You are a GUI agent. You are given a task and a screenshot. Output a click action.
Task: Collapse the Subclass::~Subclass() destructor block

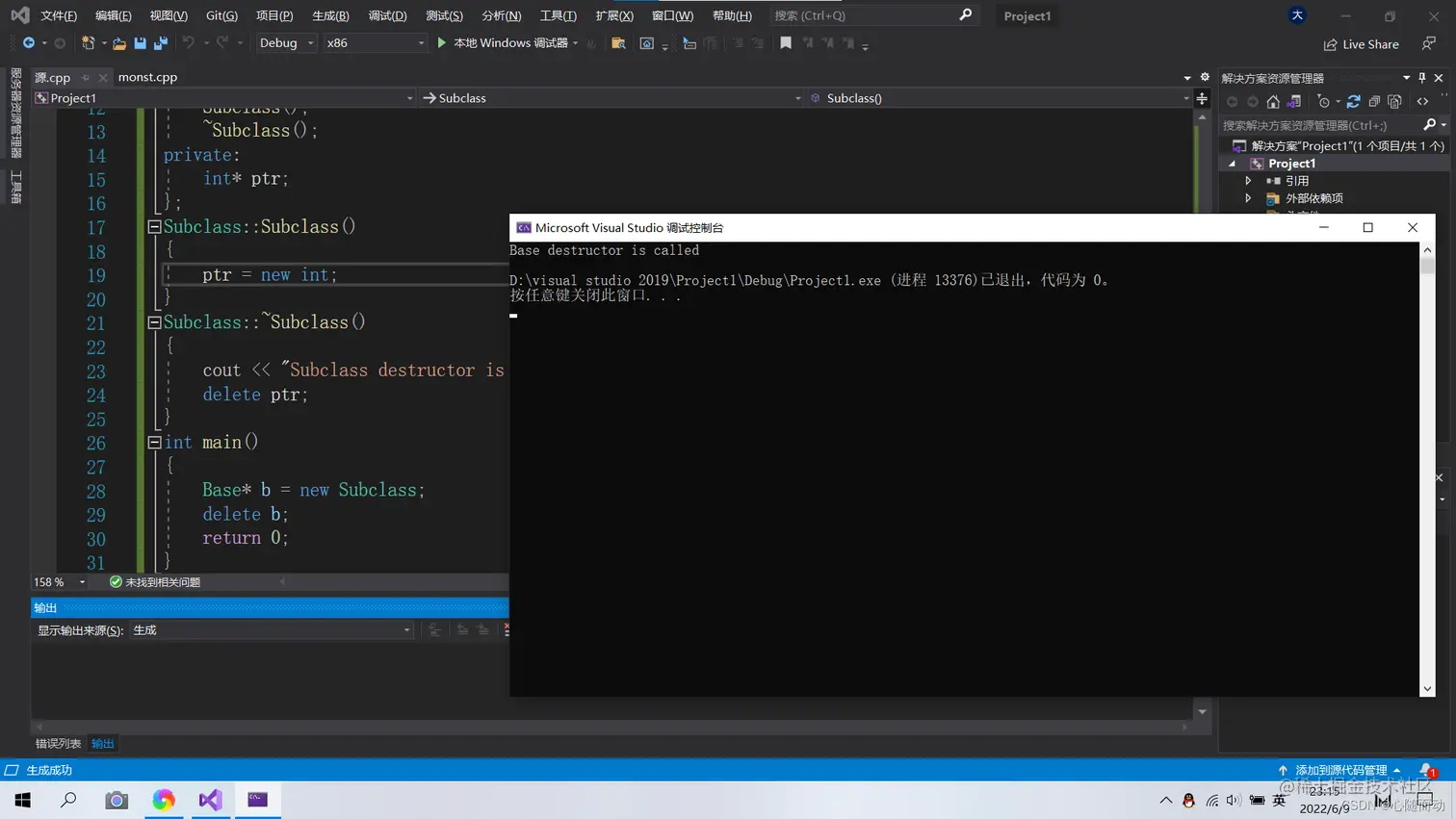point(154,322)
